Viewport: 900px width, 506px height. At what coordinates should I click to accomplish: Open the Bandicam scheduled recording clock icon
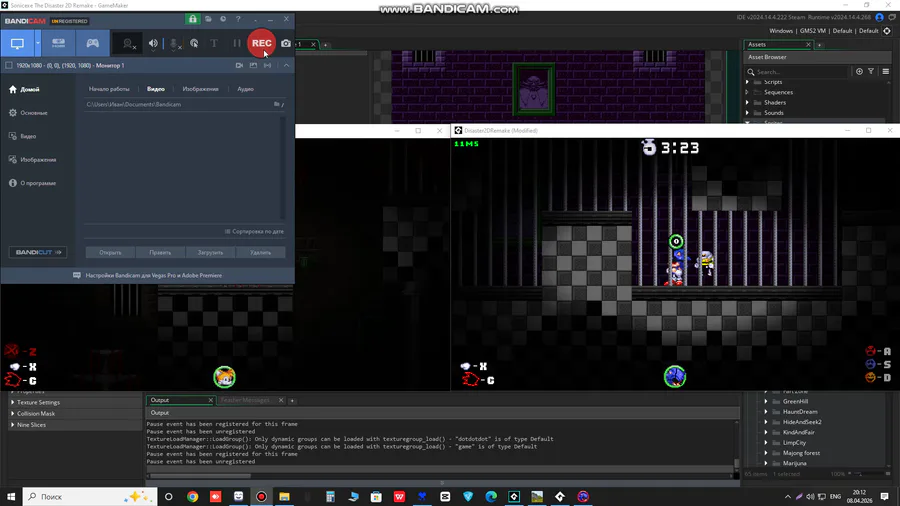(x=223, y=20)
